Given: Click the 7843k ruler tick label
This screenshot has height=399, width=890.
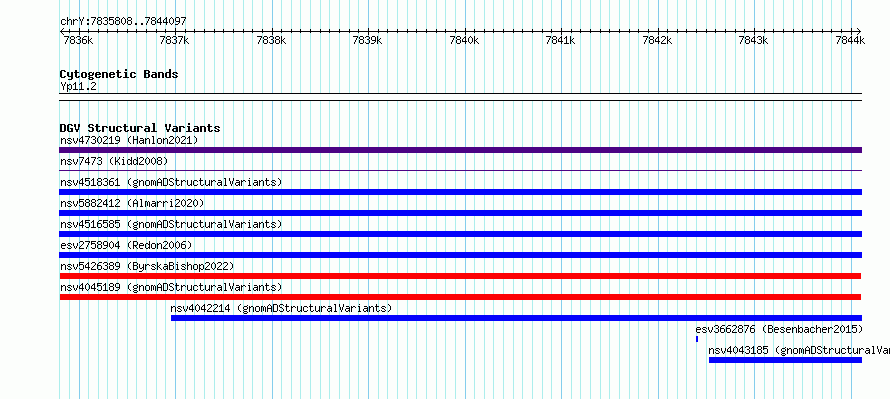Looking at the screenshot, I should tap(753, 40).
